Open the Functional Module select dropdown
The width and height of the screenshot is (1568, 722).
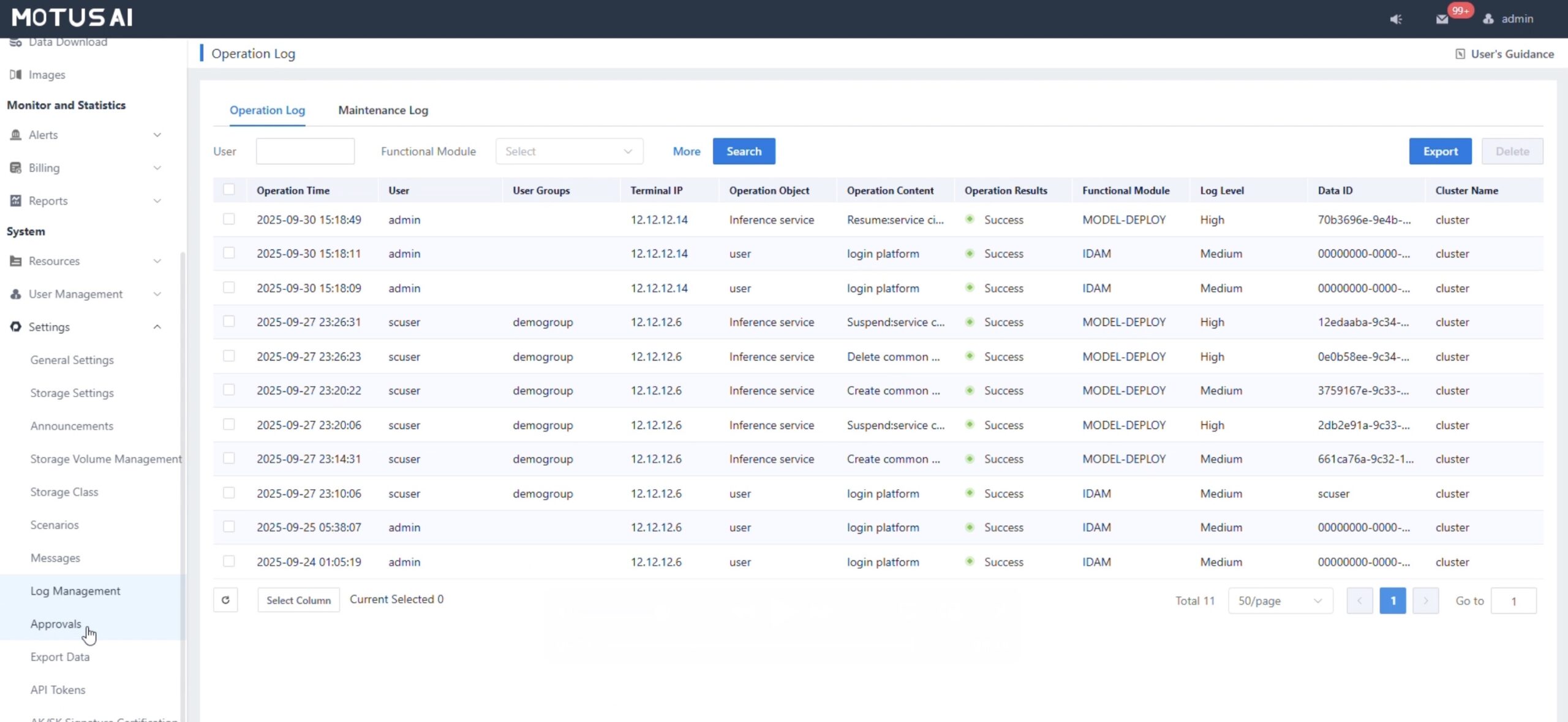tap(568, 151)
